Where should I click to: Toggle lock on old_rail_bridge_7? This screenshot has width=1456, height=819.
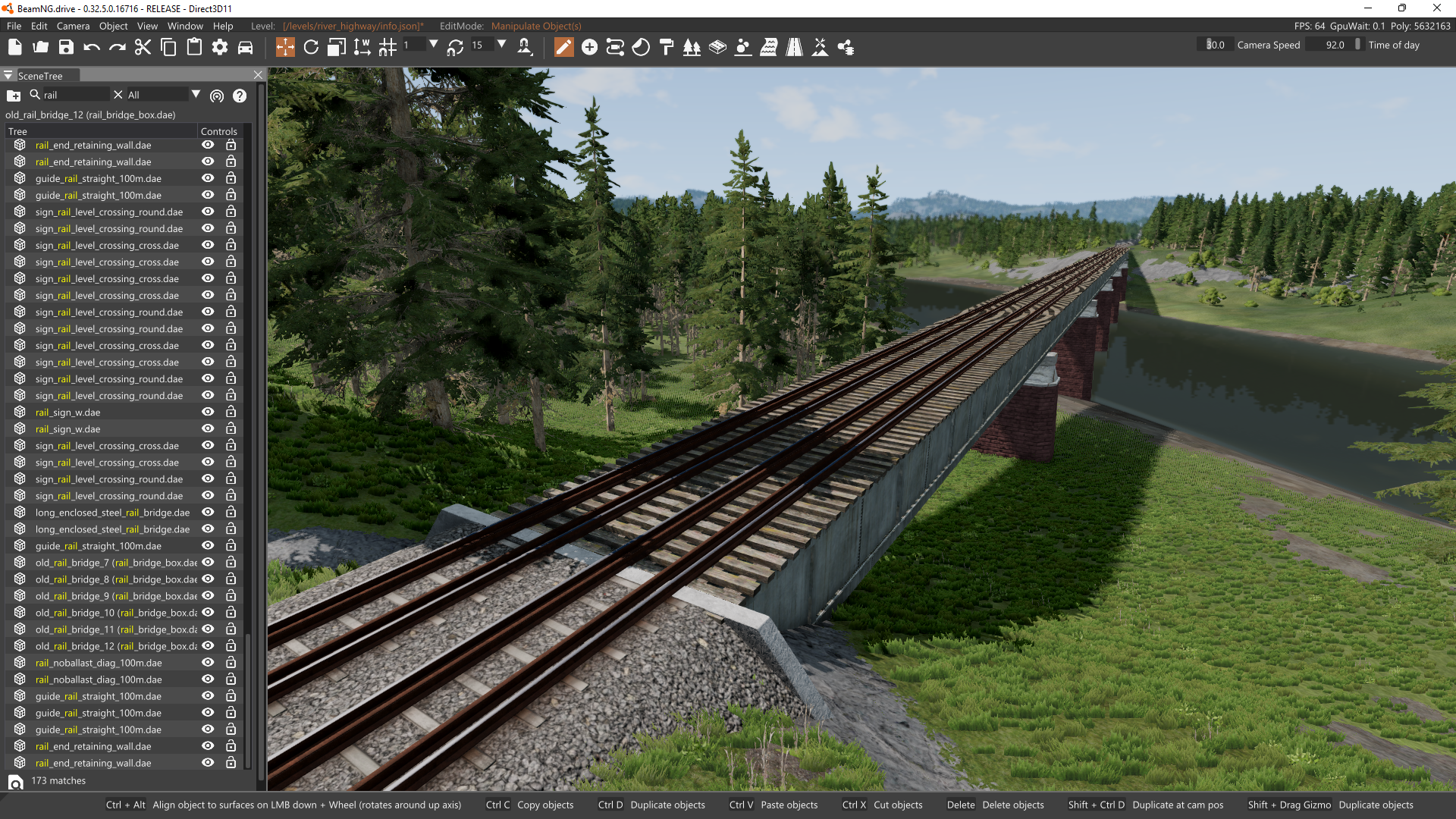tap(231, 563)
